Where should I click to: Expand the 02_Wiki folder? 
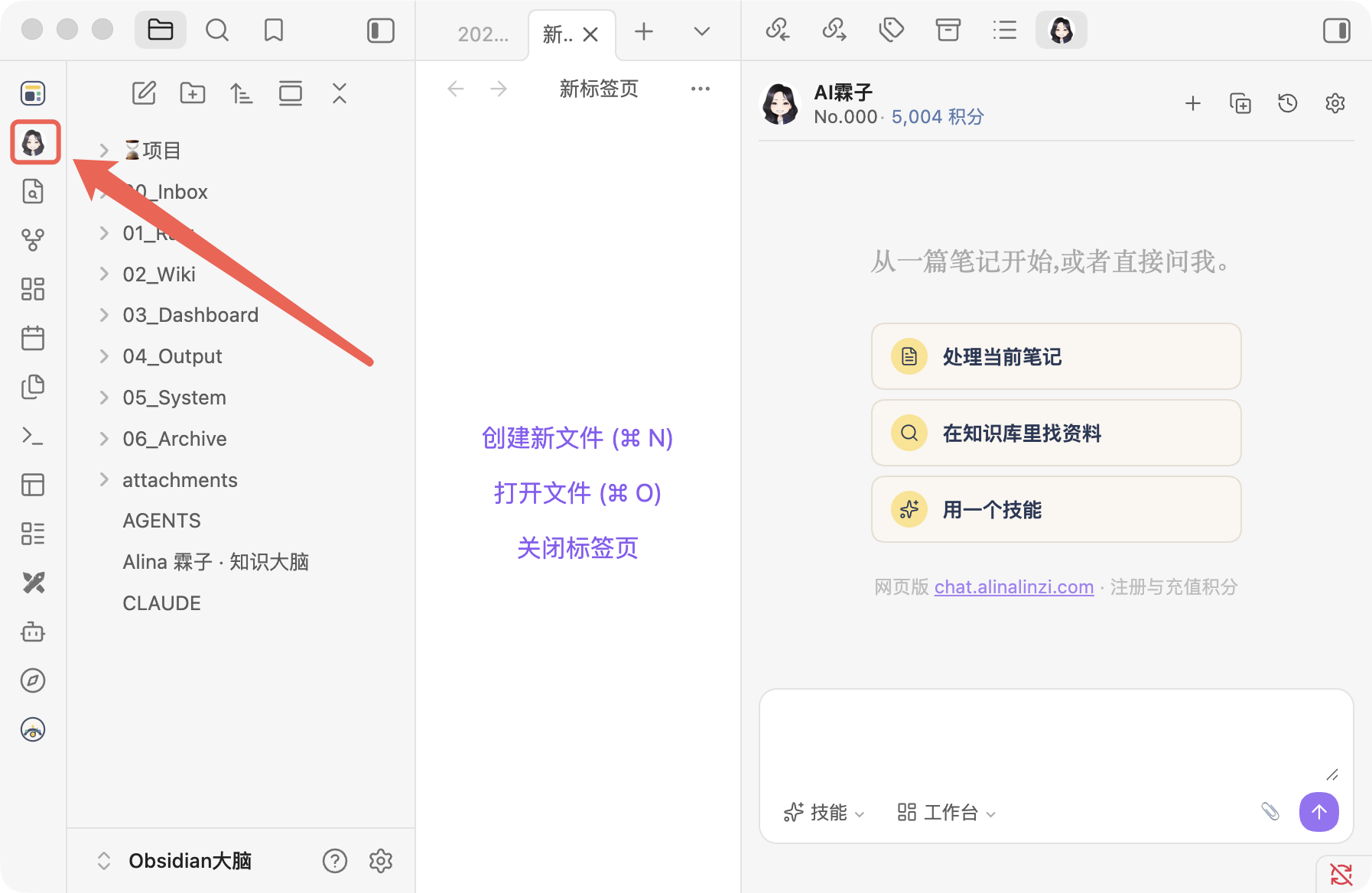(104, 274)
